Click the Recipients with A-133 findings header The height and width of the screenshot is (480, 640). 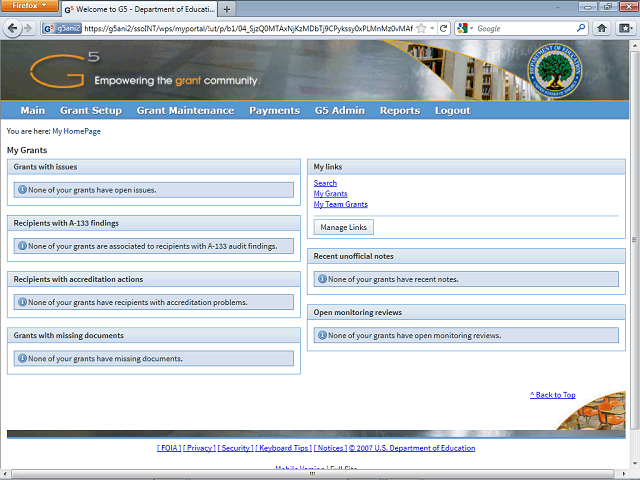click(x=154, y=223)
